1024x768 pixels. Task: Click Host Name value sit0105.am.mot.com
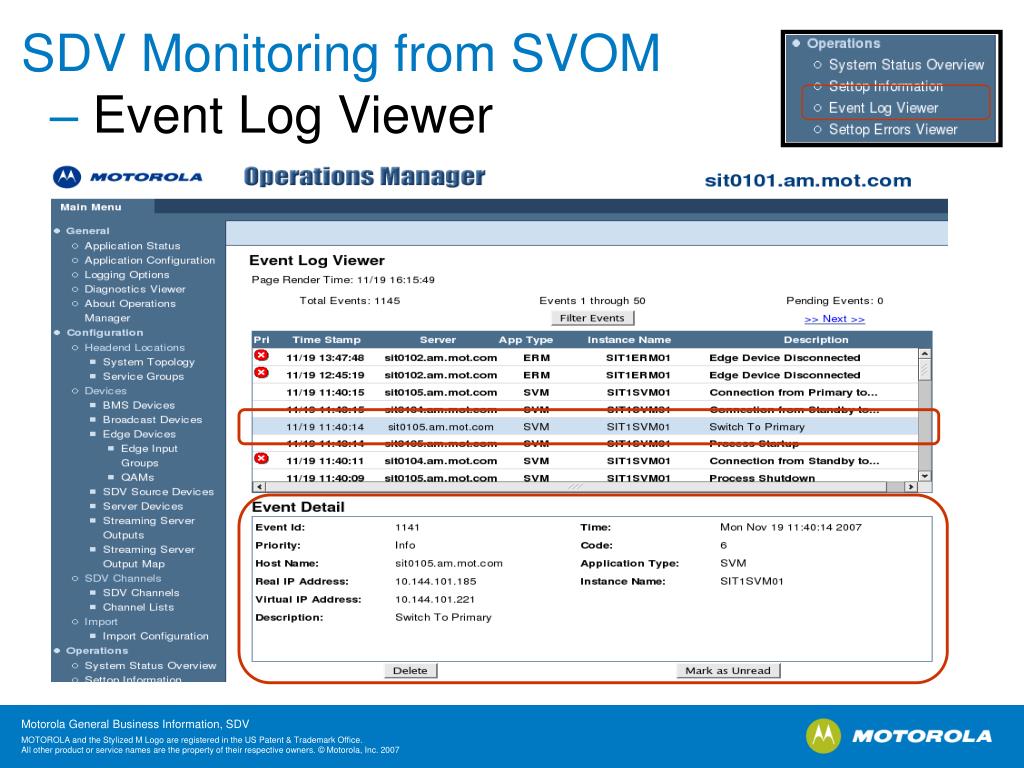[x=449, y=563]
